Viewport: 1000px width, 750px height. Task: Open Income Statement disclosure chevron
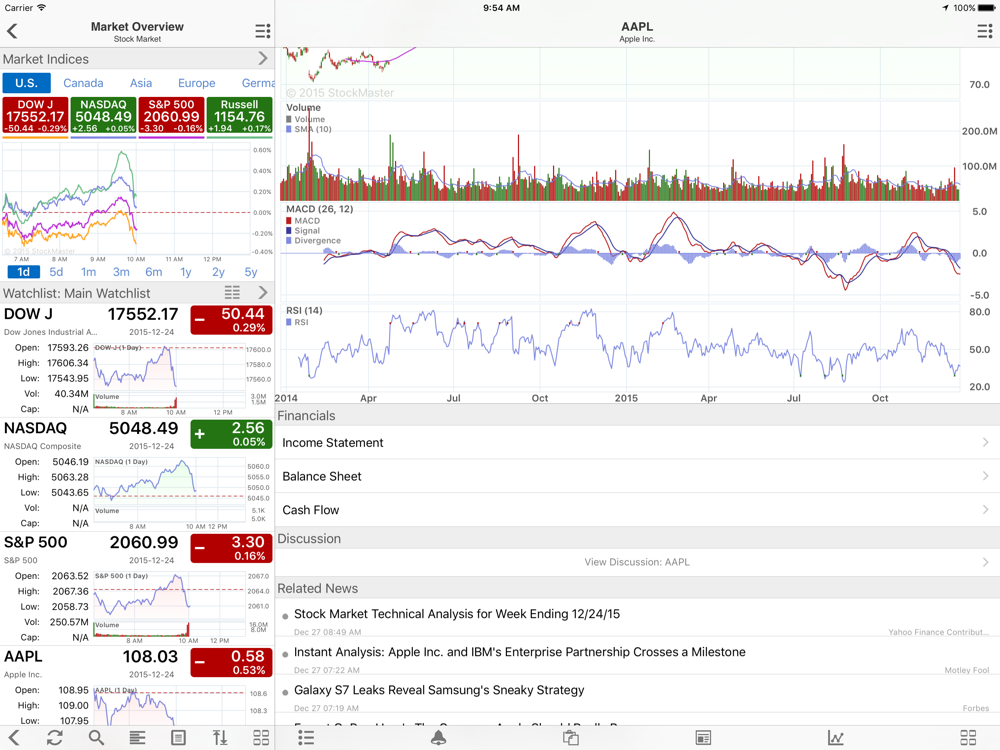click(985, 443)
